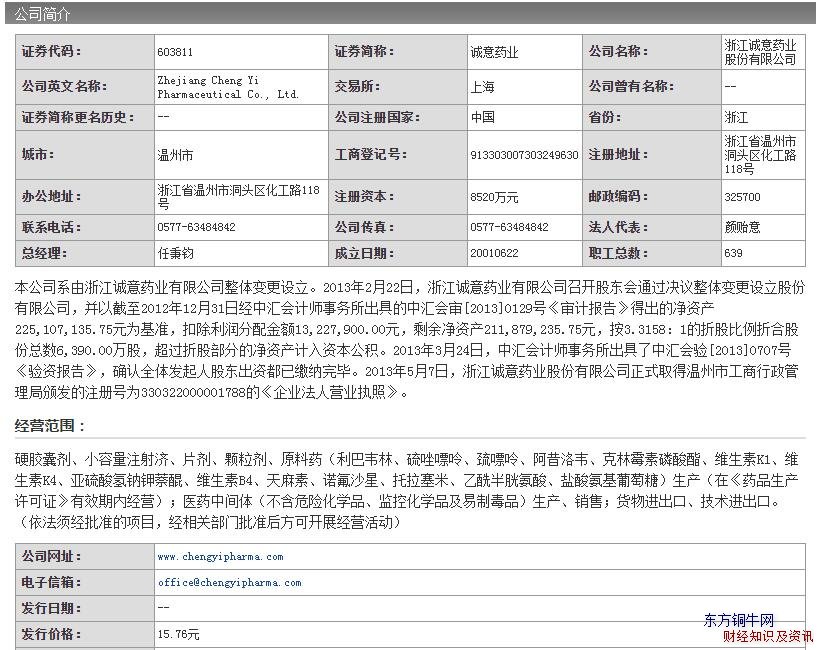Click company name 浙江诚意药业股份有限公司
Image resolution: width=819 pixels, height=650 pixels.
[x=760, y=52]
